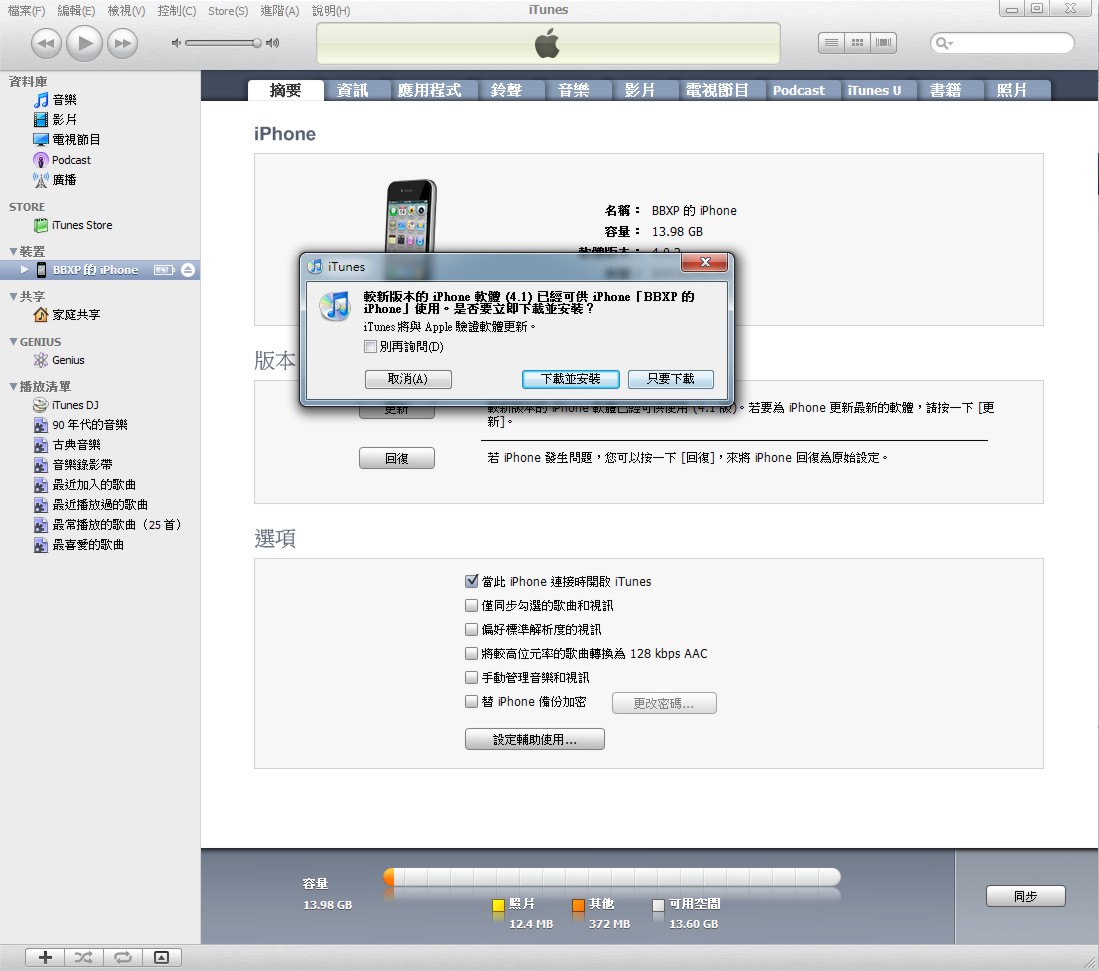Open 音樂 library in sidebar
The height and width of the screenshot is (971, 1099).
(64, 100)
